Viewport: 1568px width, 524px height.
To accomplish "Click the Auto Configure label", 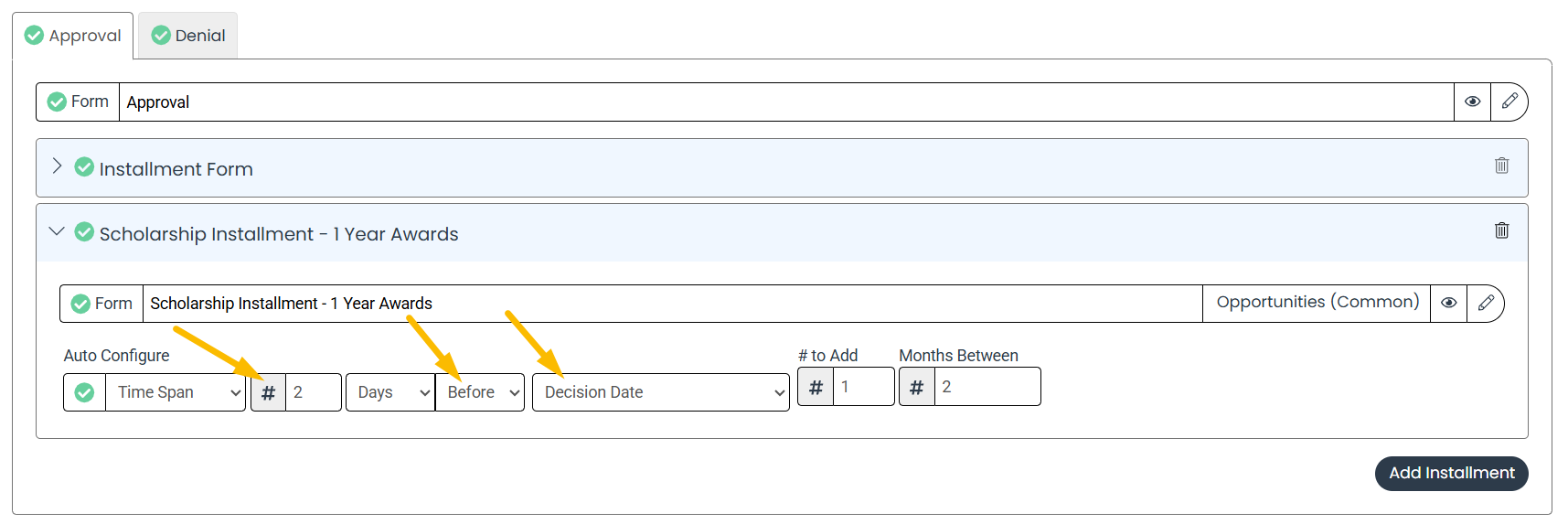I will pyautogui.click(x=116, y=356).
